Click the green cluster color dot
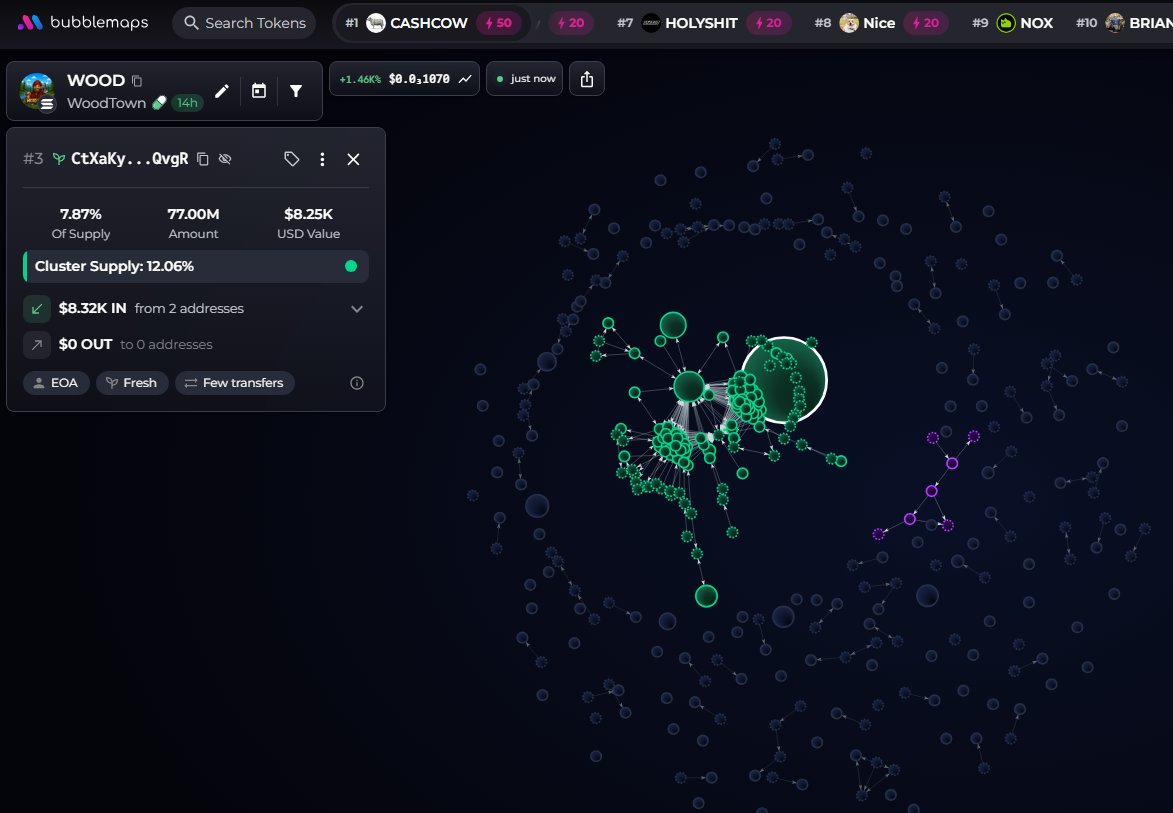This screenshot has height=813, width=1173. point(351,266)
